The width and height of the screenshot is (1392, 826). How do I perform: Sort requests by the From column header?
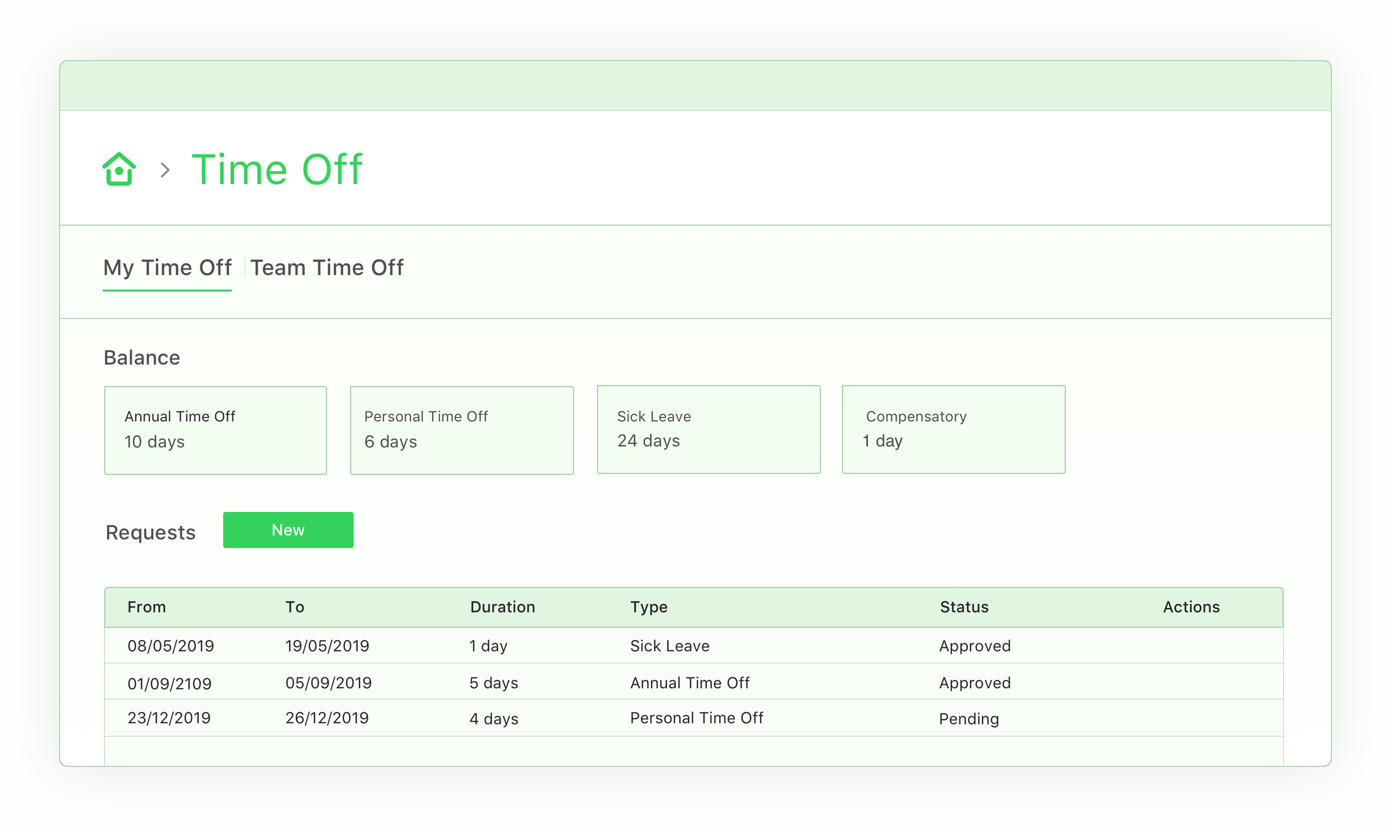[x=147, y=607]
